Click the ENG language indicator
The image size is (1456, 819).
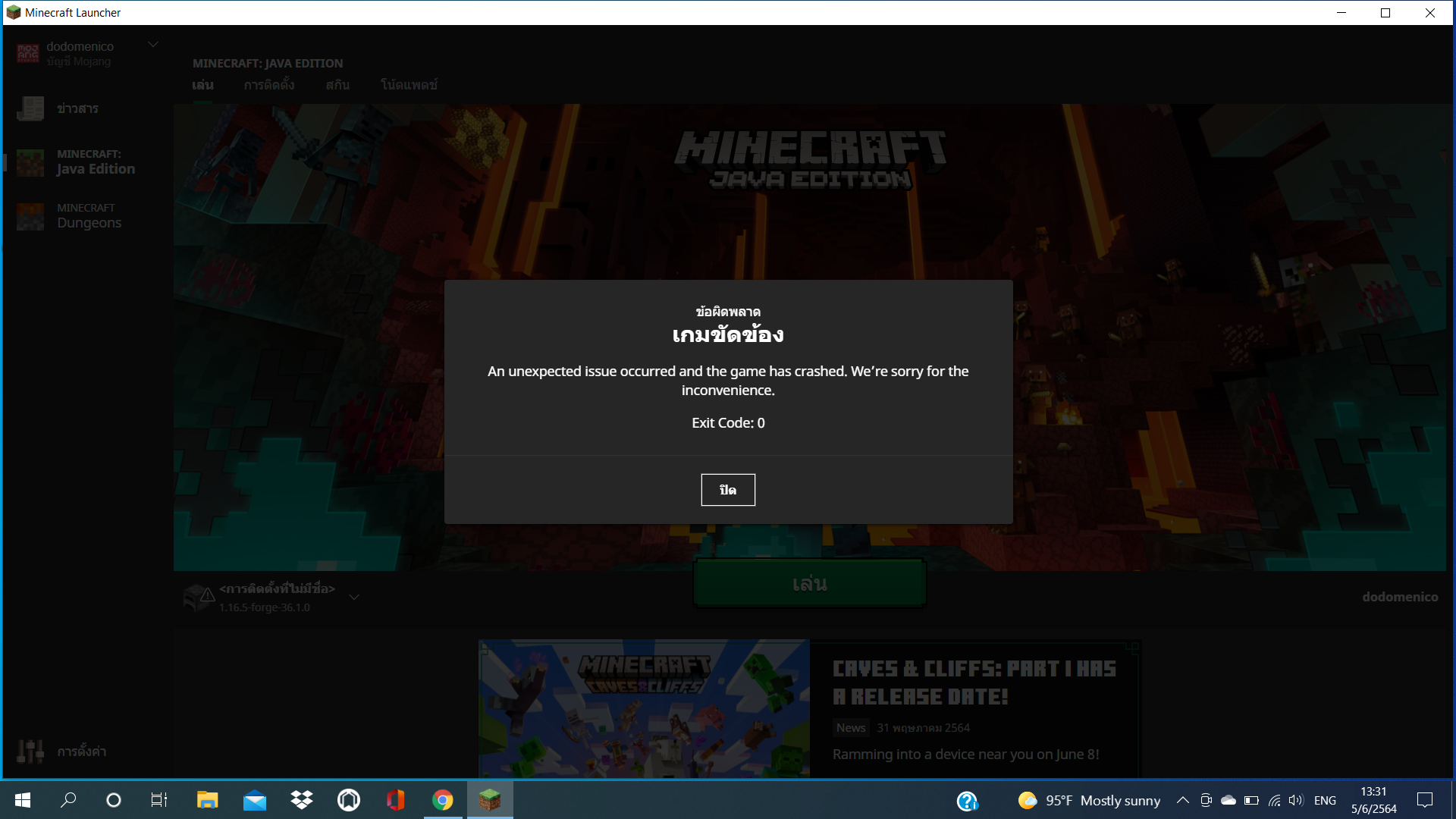click(x=1325, y=800)
